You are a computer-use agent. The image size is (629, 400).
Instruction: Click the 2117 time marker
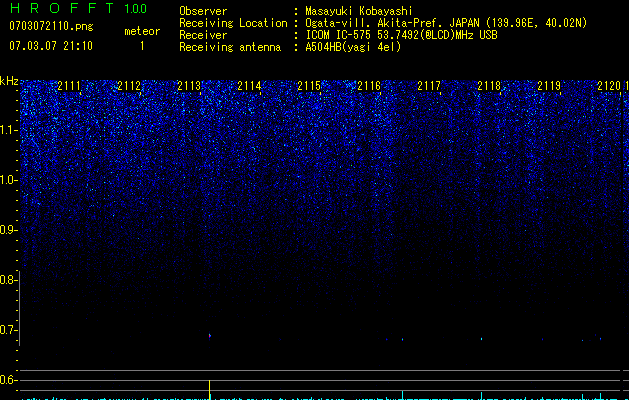pos(429,86)
